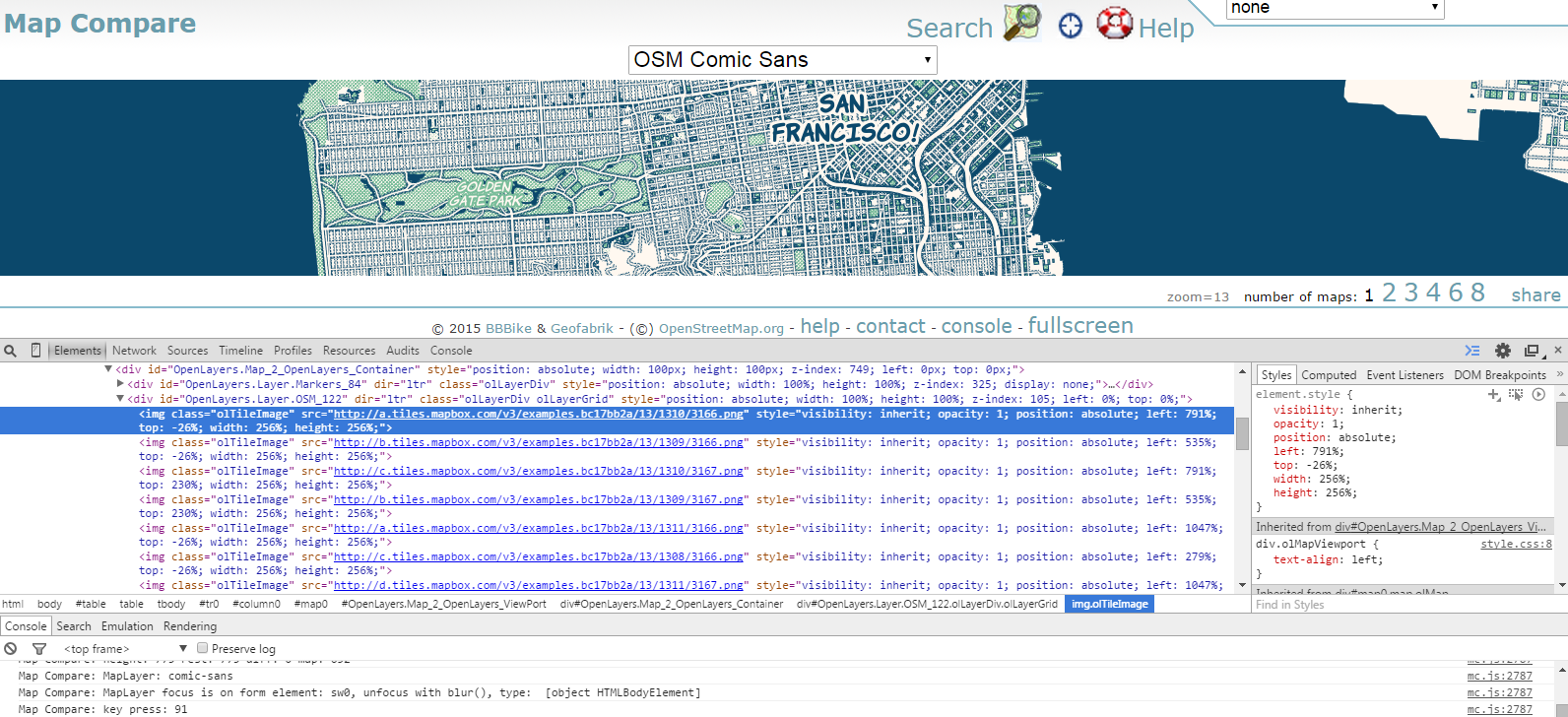Click the console filter funnel icon

click(39, 648)
